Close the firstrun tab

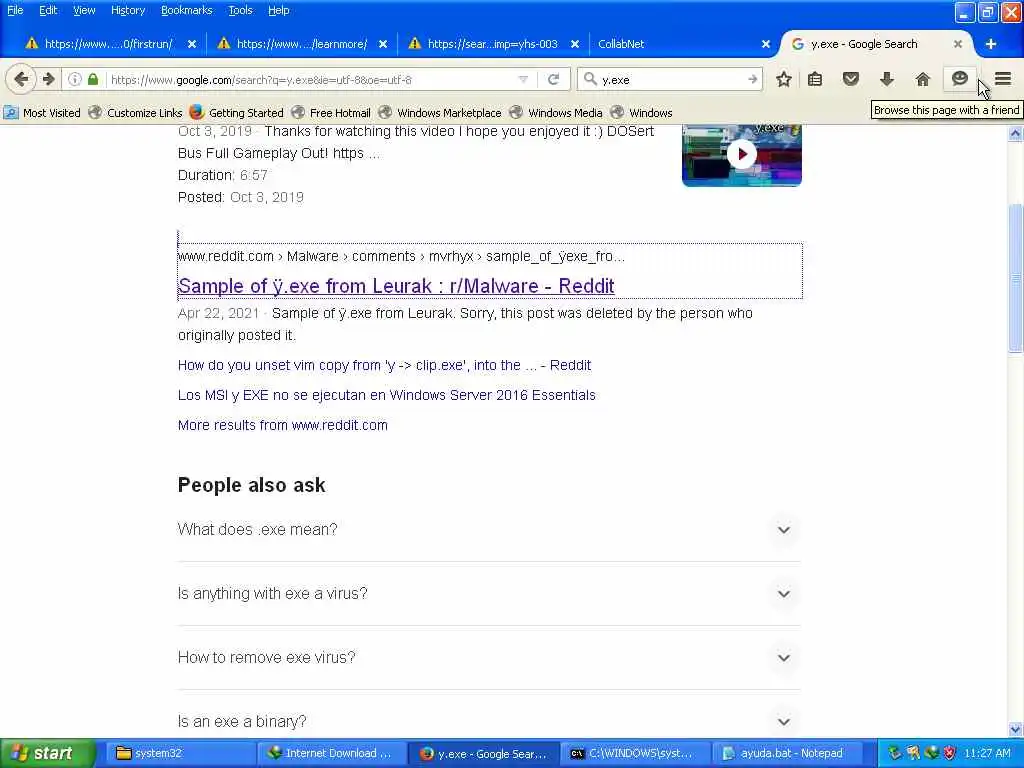pos(192,44)
